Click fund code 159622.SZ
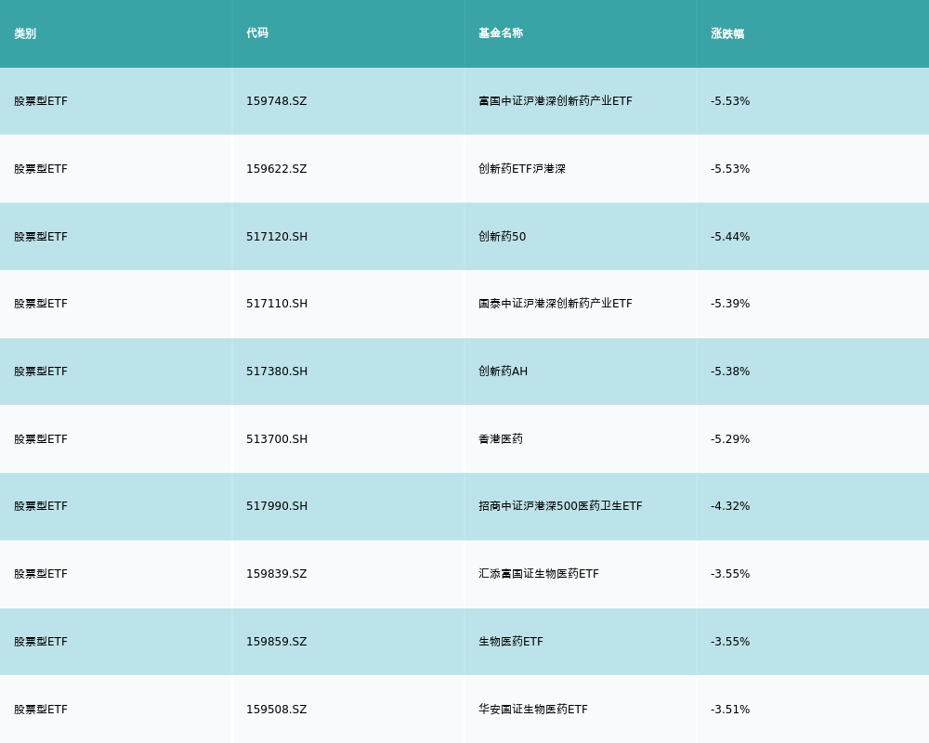 tap(276, 169)
